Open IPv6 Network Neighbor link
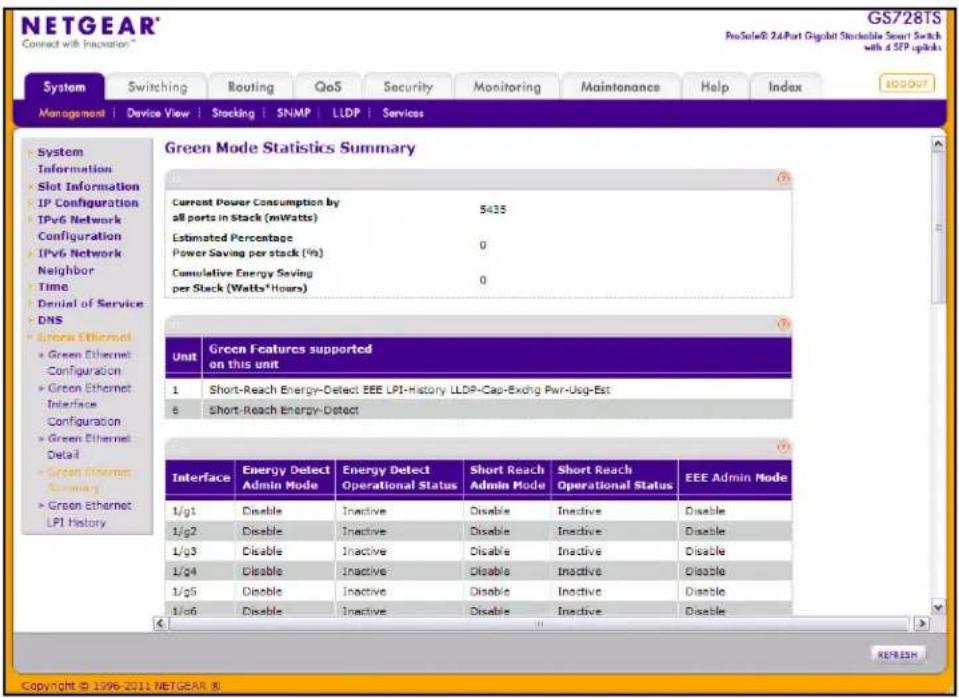The height and width of the screenshot is (698, 959). [80, 261]
